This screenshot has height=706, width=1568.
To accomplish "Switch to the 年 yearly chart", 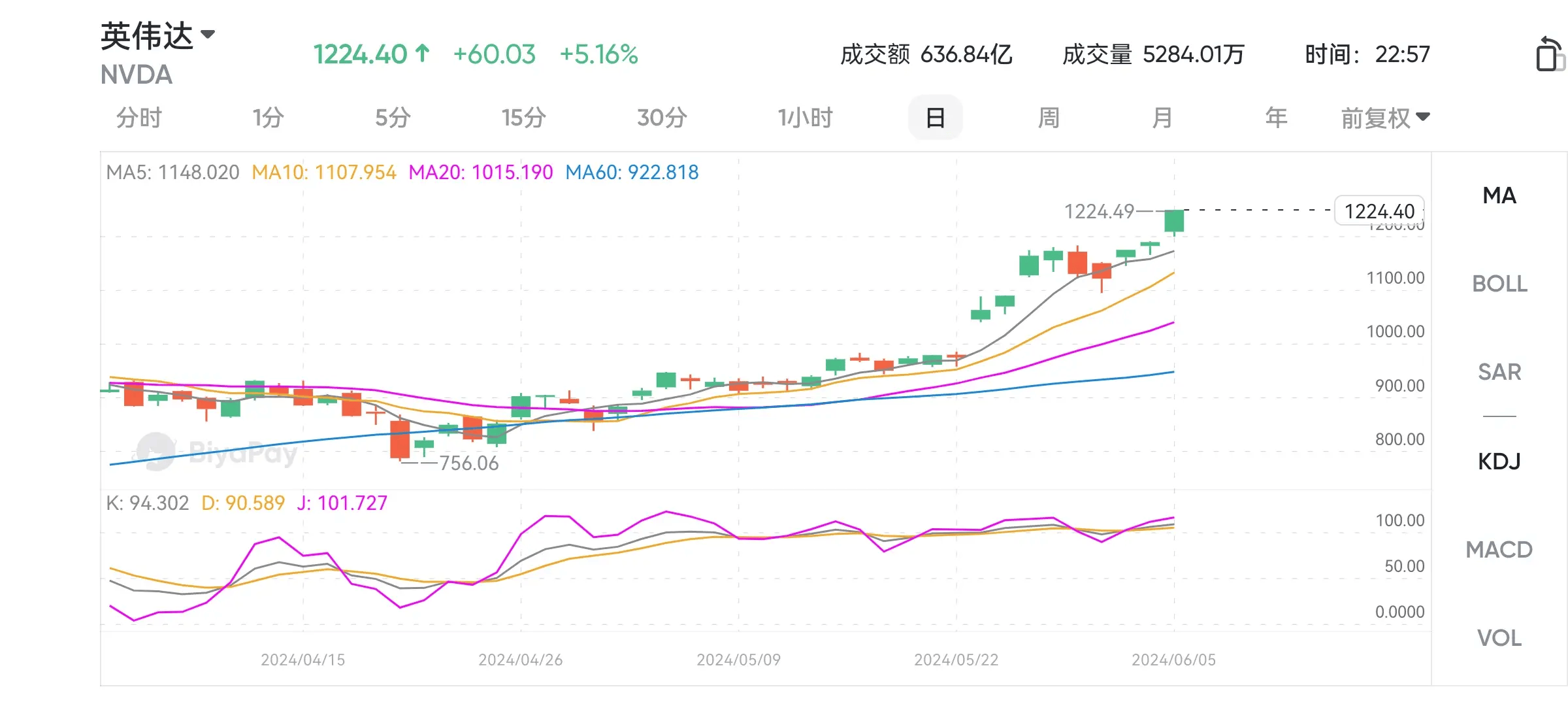I will (1275, 118).
